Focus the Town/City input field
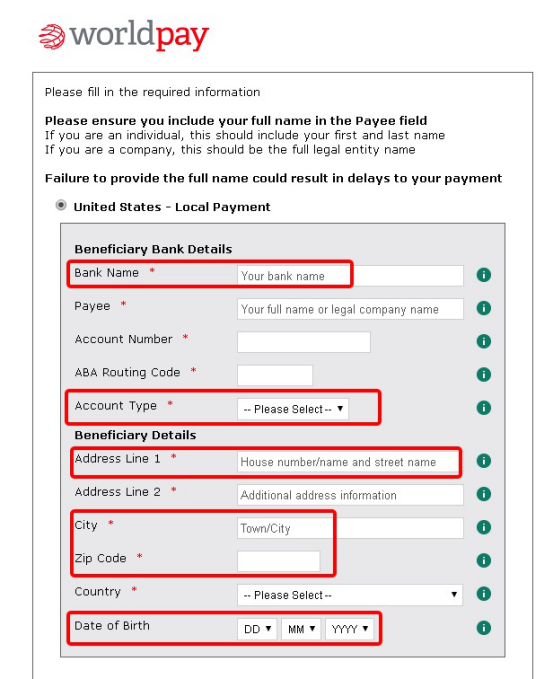The image size is (554, 679). click(x=350, y=528)
